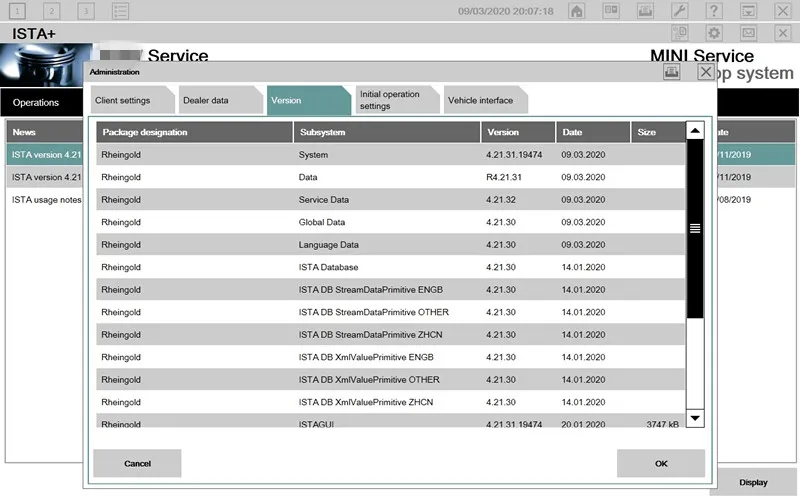
Task: Confirm with the OK button
Action: point(660,463)
